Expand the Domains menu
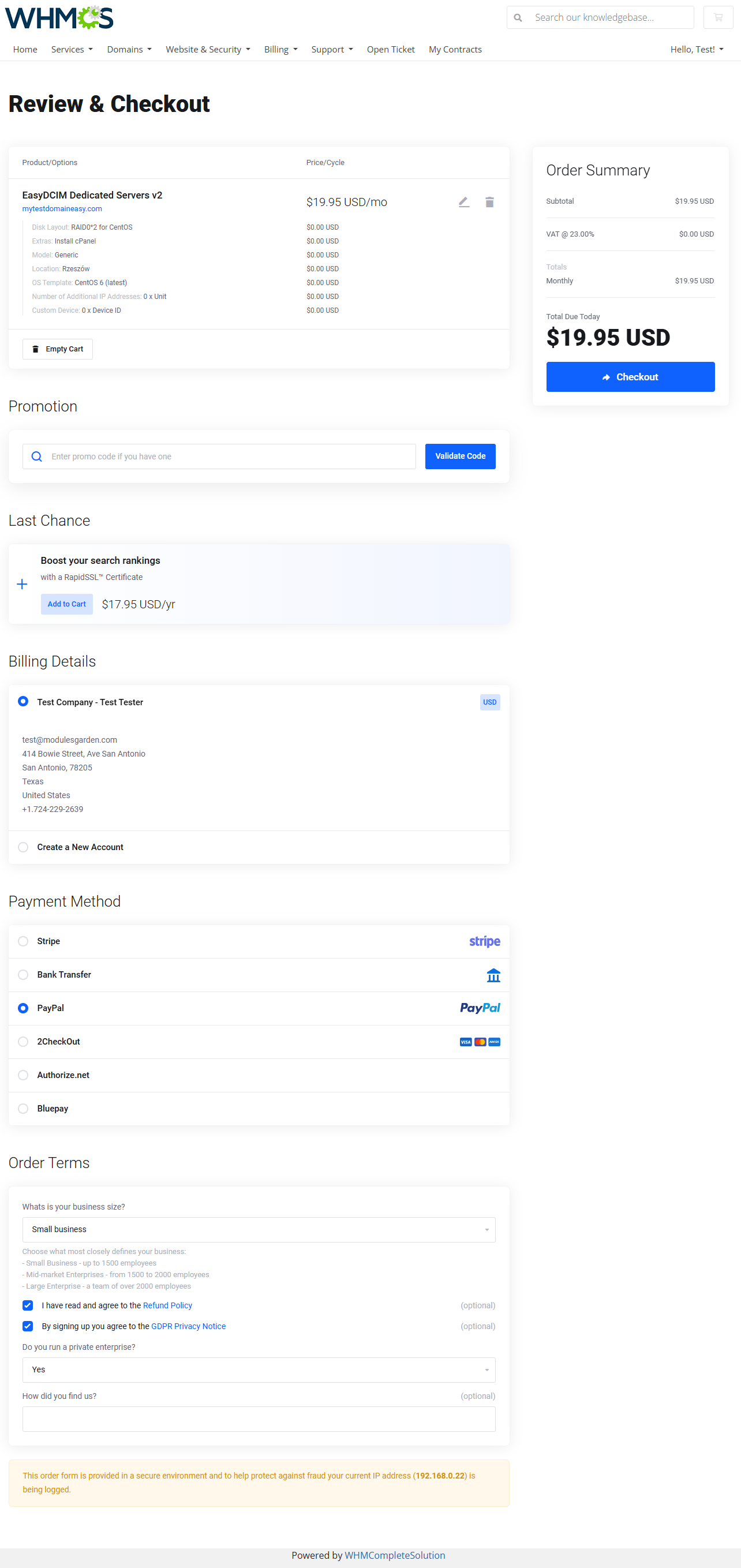The width and height of the screenshot is (741, 1568). (x=129, y=49)
